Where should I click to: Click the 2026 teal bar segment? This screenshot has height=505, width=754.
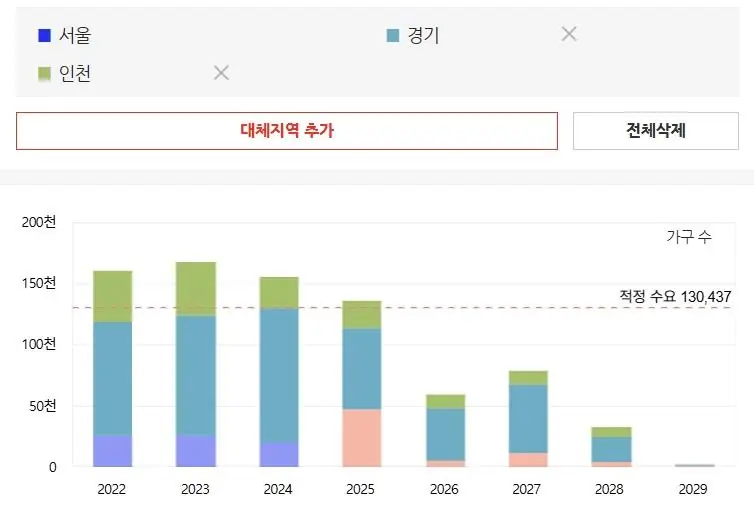pyautogui.click(x=444, y=434)
